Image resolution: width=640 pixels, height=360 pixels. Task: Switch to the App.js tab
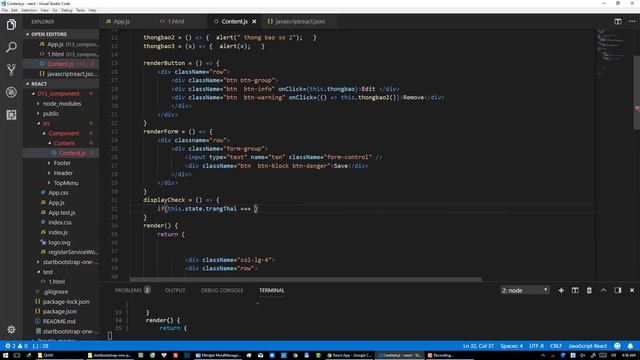[x=122, y=21]
